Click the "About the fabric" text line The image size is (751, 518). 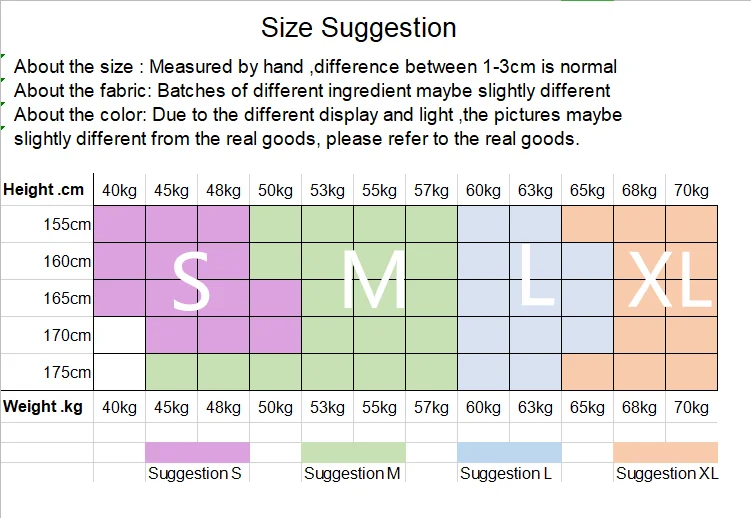tap(312, 91)
